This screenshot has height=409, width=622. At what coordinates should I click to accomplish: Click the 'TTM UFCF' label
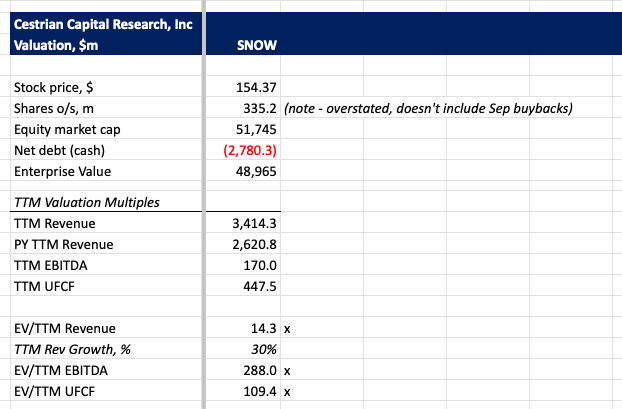tap(44, 286)
